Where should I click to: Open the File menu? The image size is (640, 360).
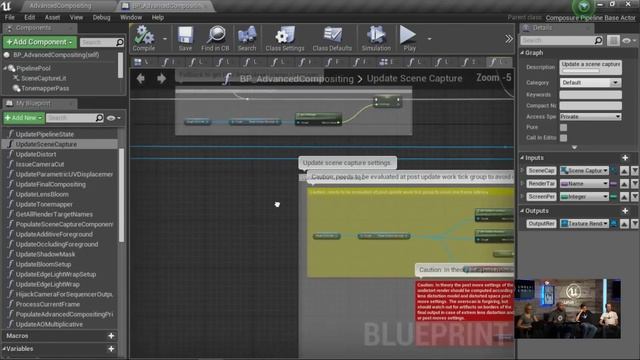coord(9,18)
